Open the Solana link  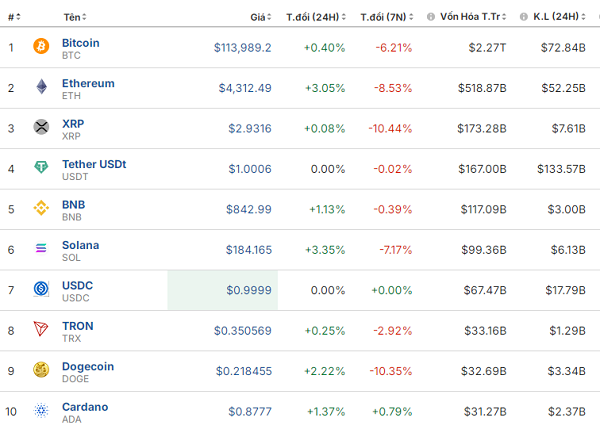(x=81, y=245)
